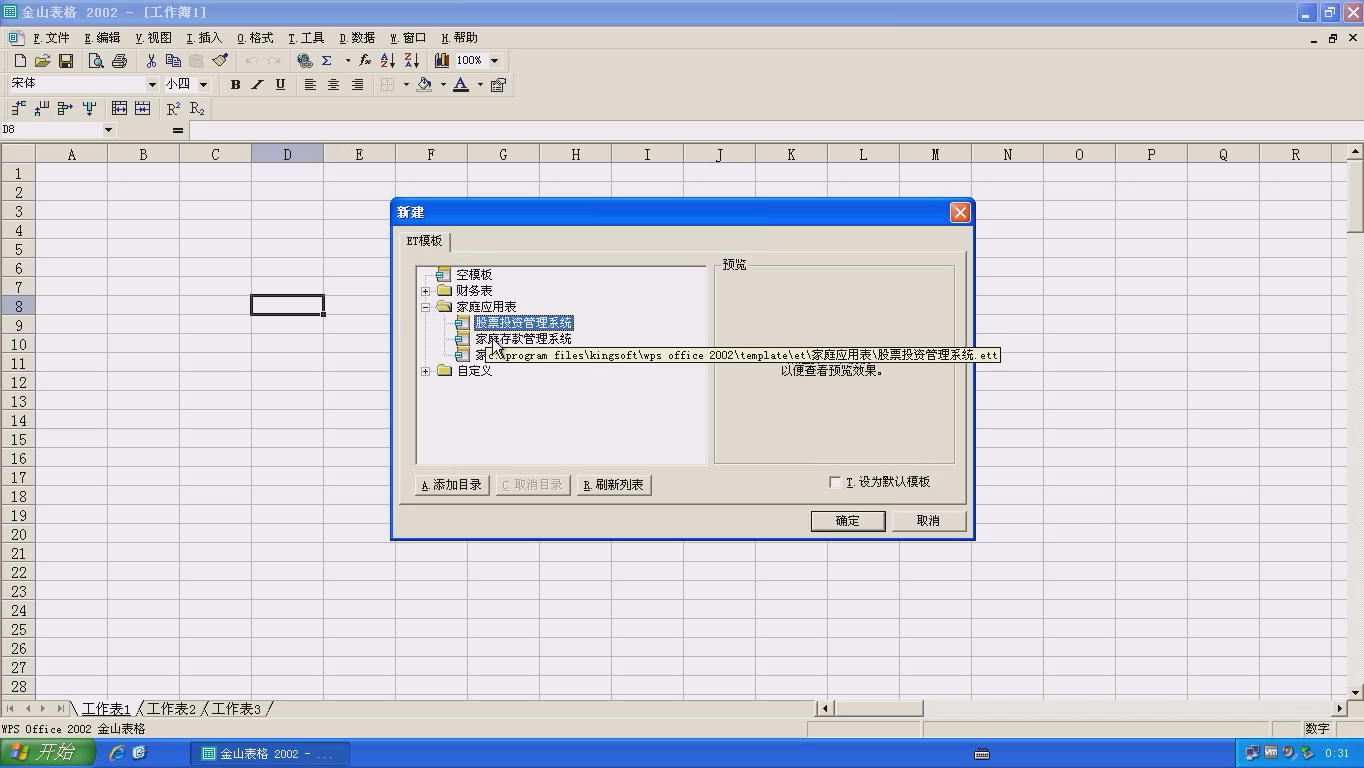Select the 家庭存款管理系统 template item
The height and width of the screenshot is (768, 1364).
point(523,339)
